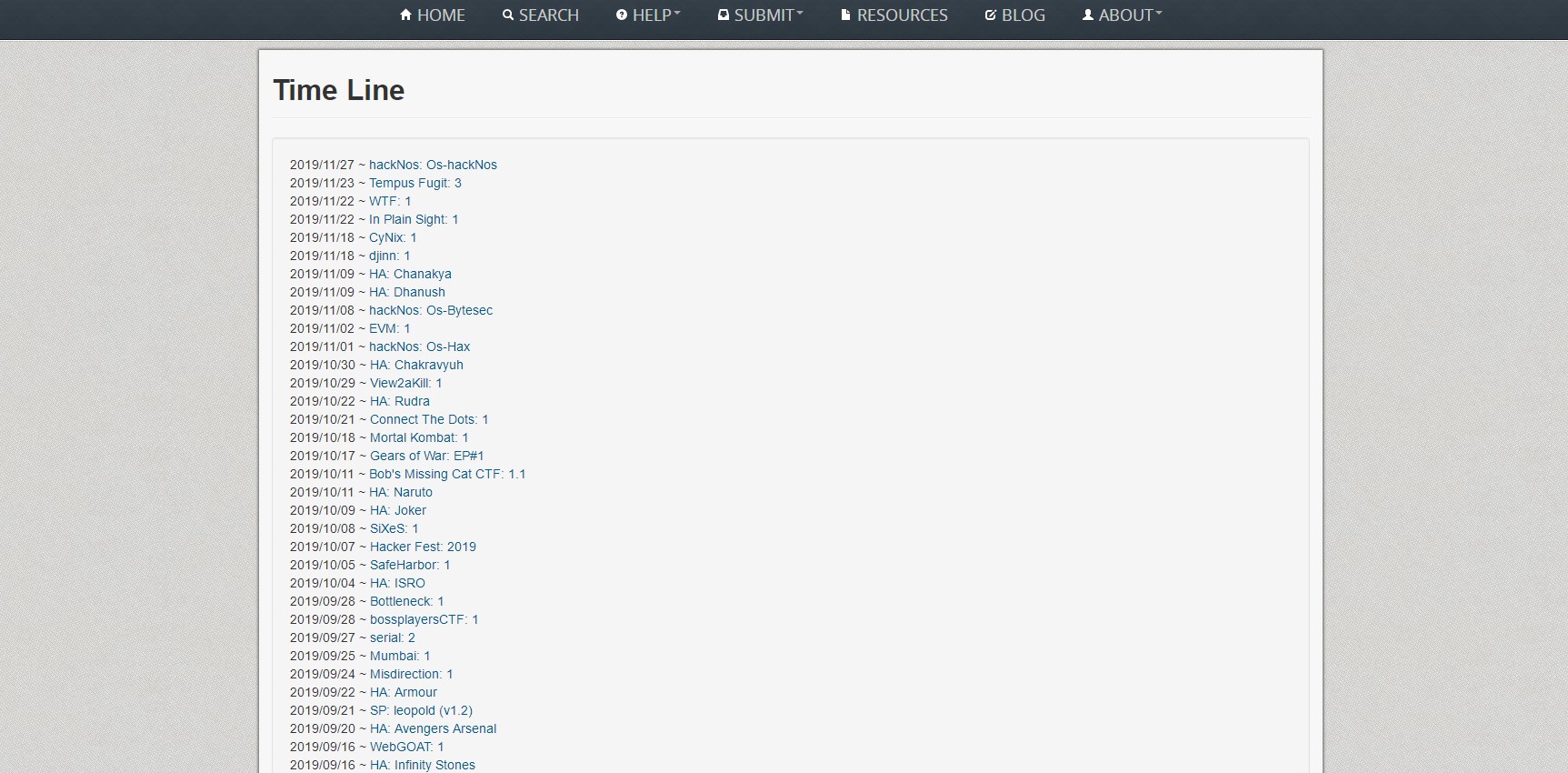Open the hackNos: Os-Bytesec link

pyautogui.click(x=431, y=310)
